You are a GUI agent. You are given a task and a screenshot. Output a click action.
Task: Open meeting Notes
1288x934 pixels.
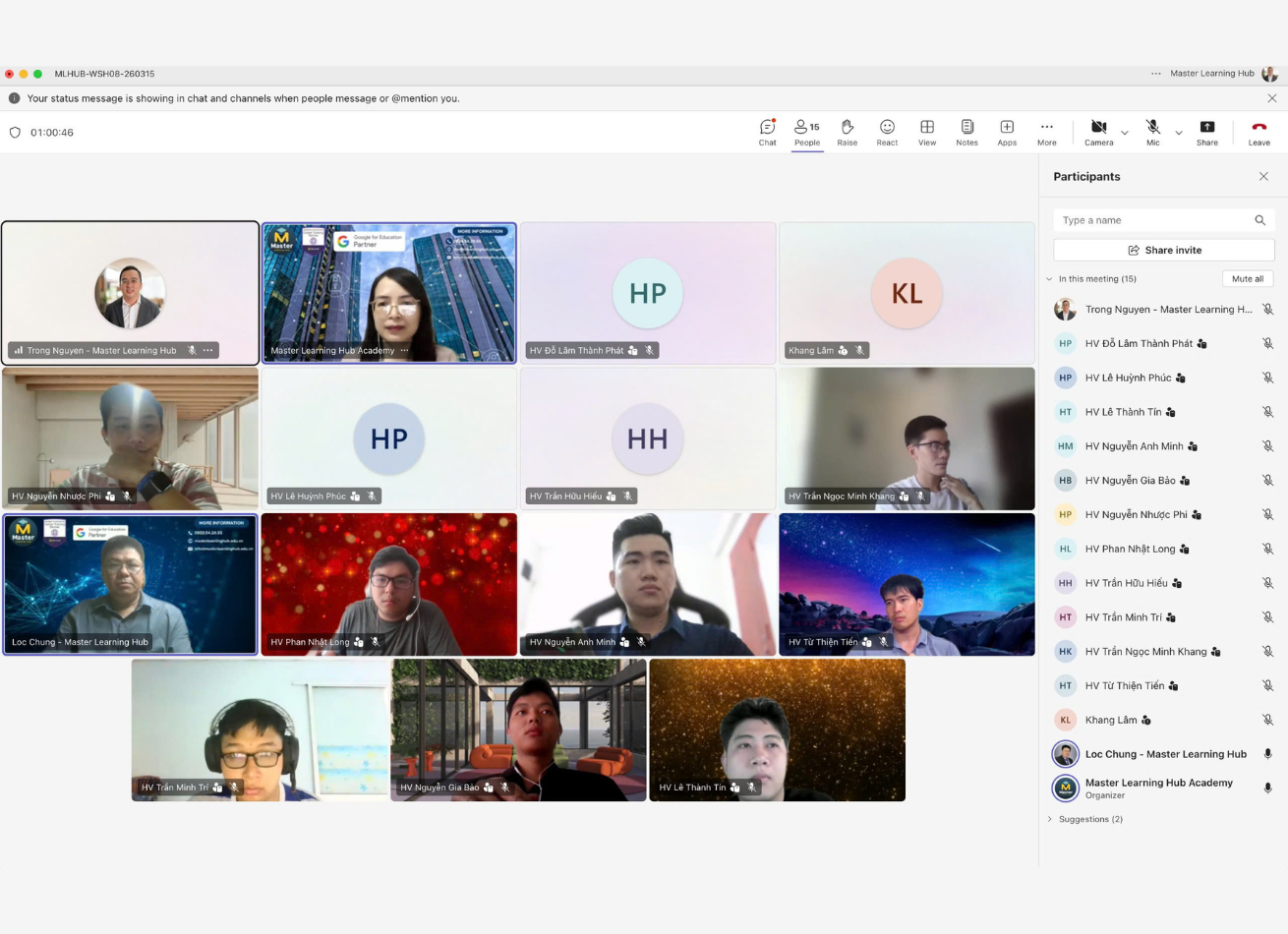(966, 132)
